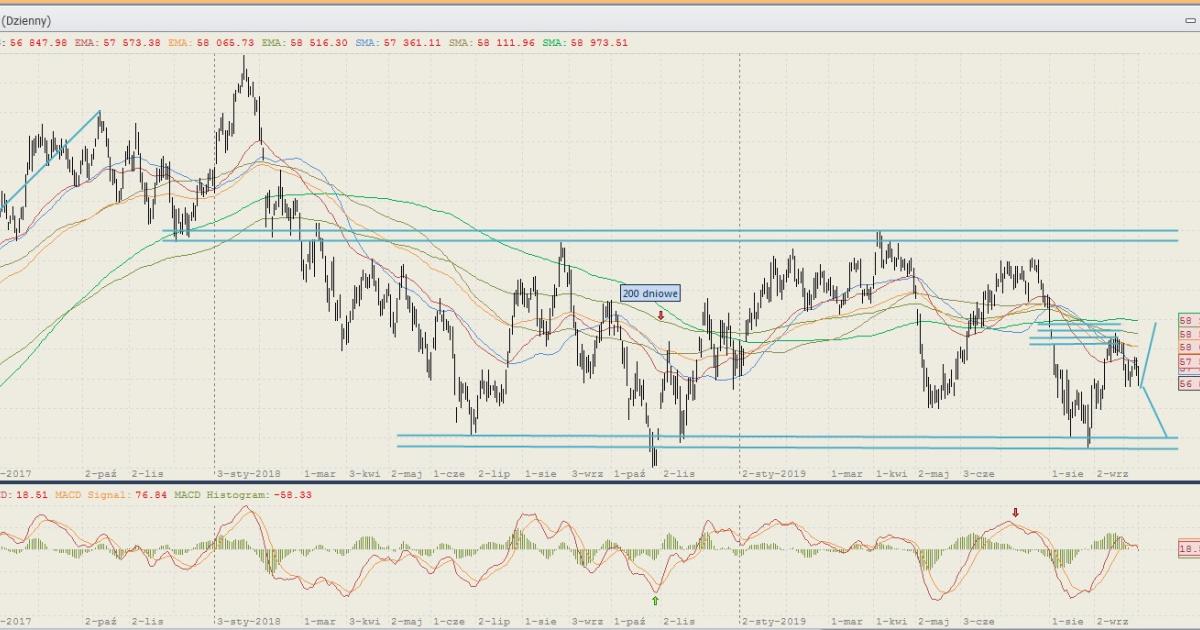1200x630 pixels.
Task: Click the MACD value label on right axis
Action: click(1188, 548)
